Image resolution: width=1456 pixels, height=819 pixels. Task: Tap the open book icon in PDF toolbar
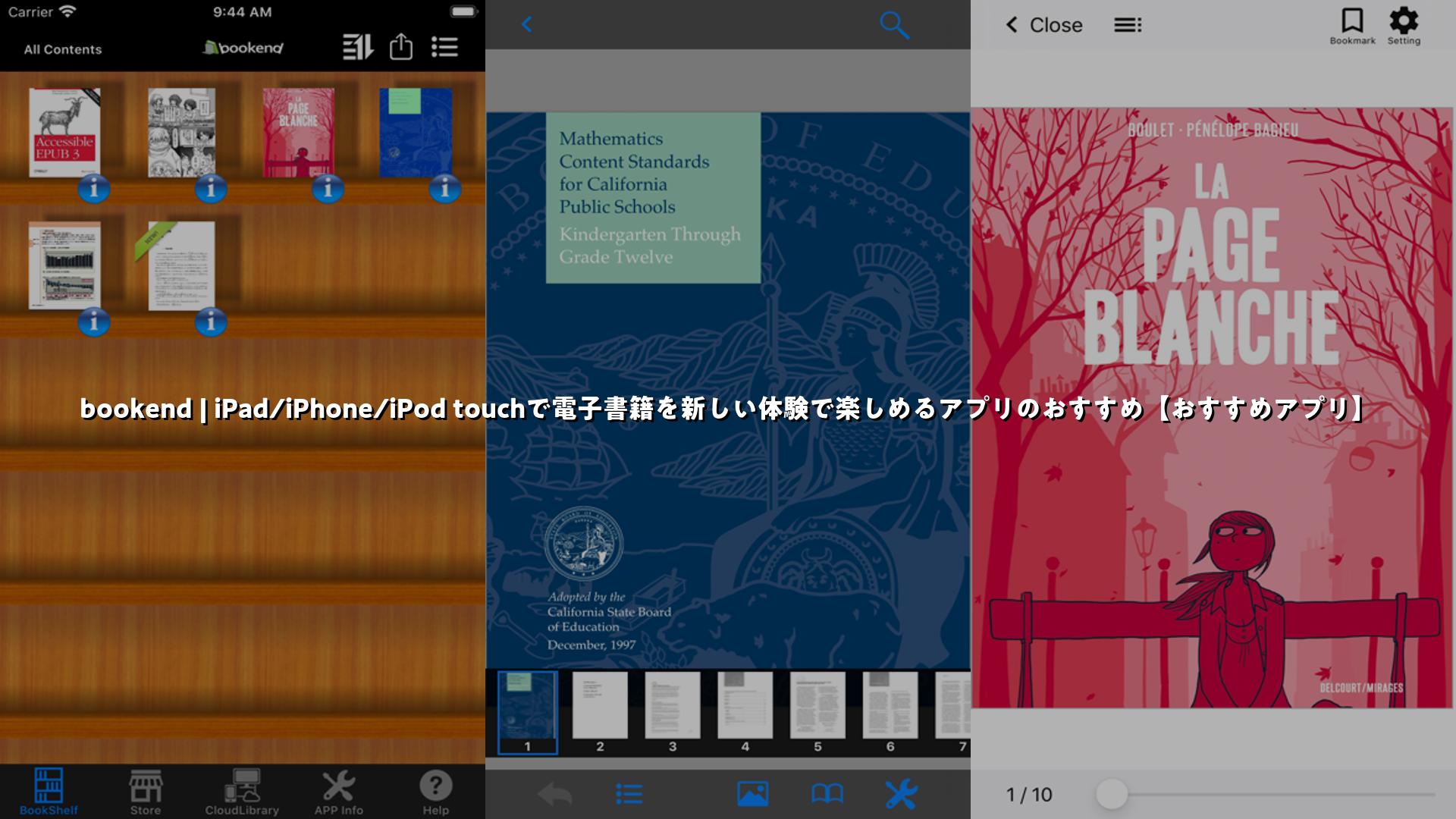pyautogui.click(x=827, y=794)
